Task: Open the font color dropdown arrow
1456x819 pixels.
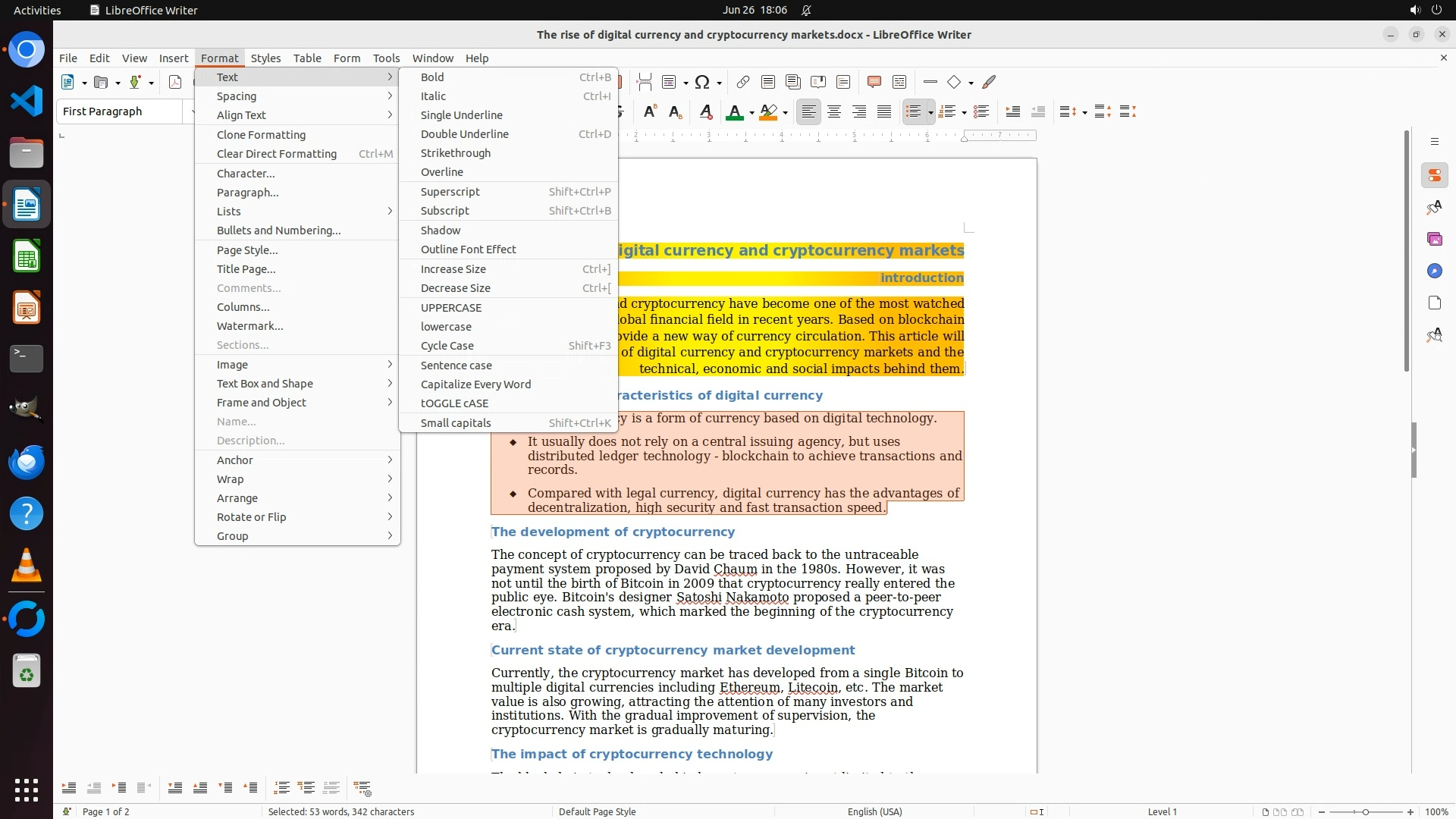Action: (752, 113)
